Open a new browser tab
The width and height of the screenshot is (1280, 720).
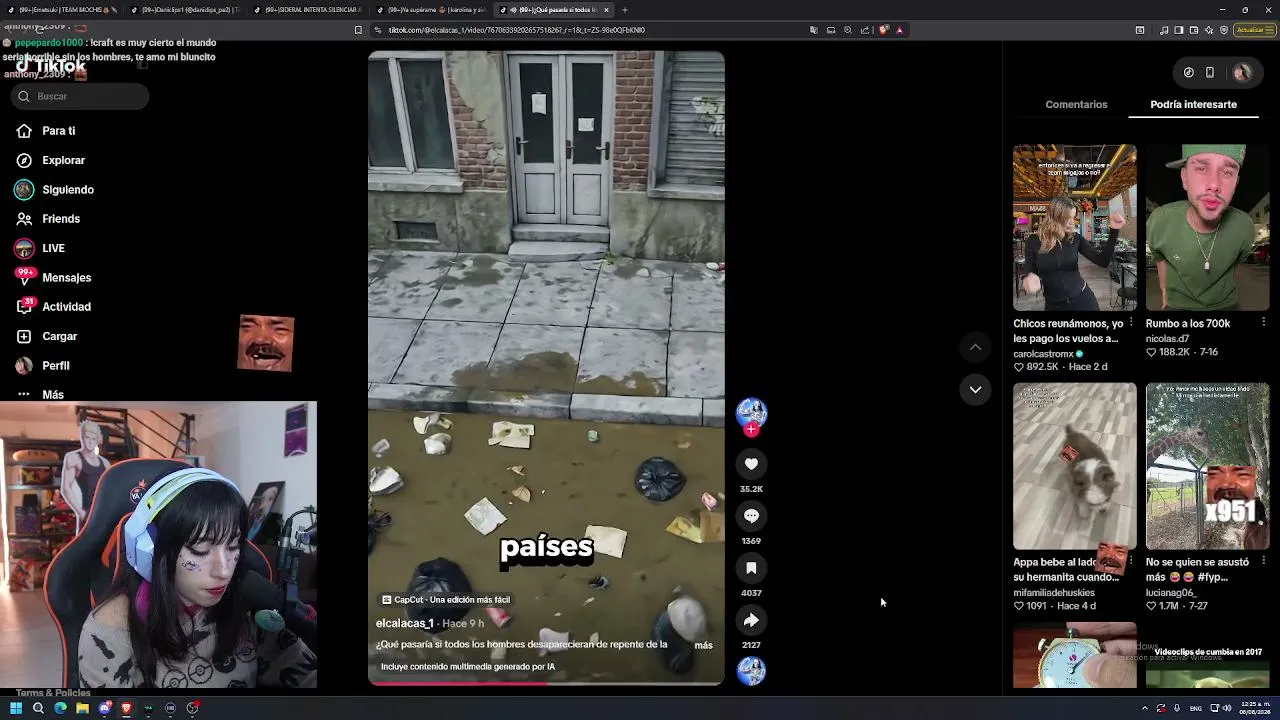point(625,10)
